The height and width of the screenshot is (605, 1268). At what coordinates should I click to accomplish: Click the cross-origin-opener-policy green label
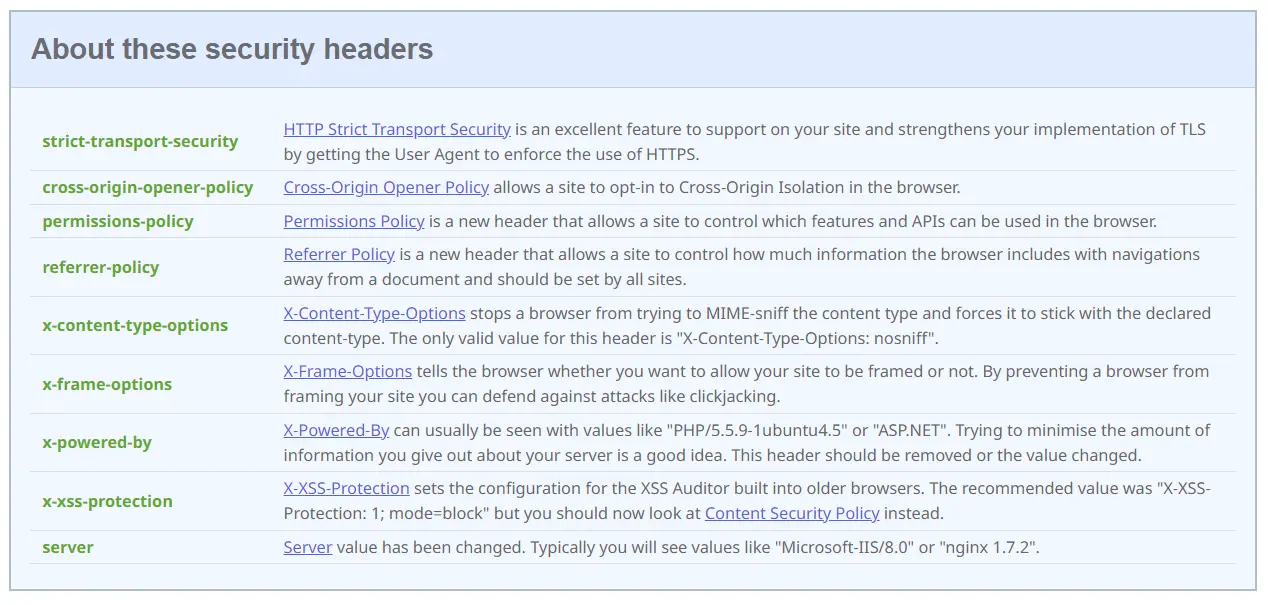point(148,188)
